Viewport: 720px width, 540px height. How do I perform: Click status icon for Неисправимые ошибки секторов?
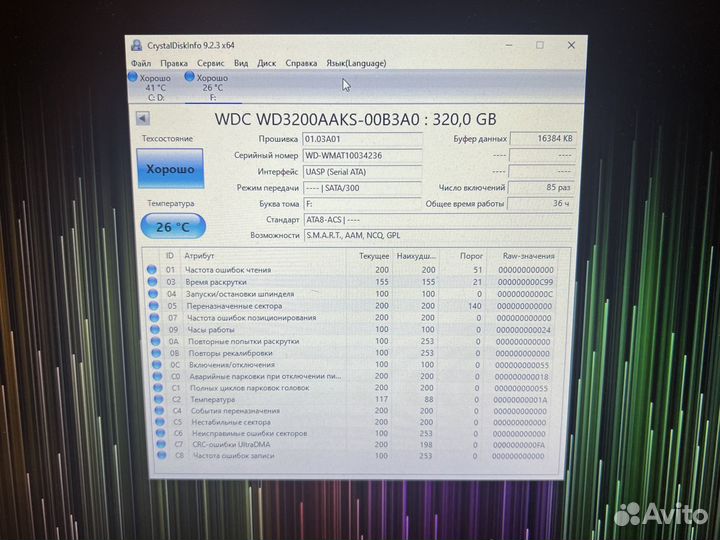[x=160, y=433]
